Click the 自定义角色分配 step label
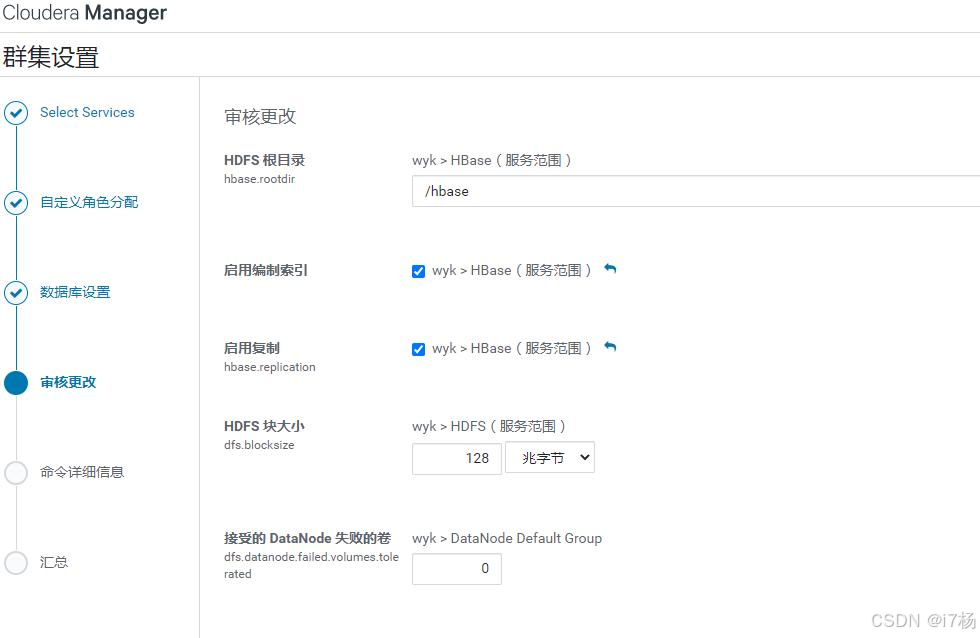This screenshot has width=980, height=638. tap(90, 202)
